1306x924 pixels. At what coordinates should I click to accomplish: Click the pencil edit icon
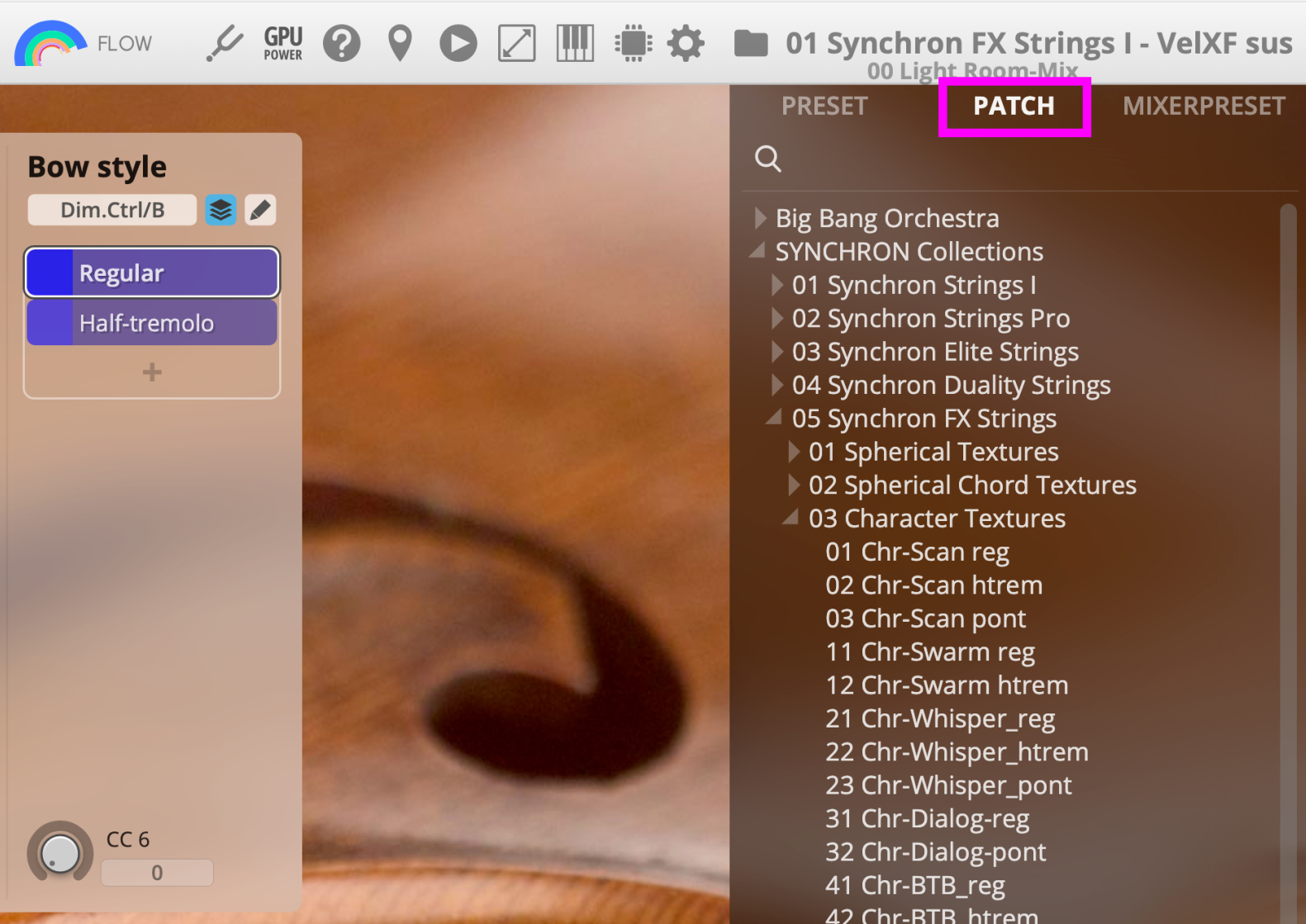(x=260, y=210)
